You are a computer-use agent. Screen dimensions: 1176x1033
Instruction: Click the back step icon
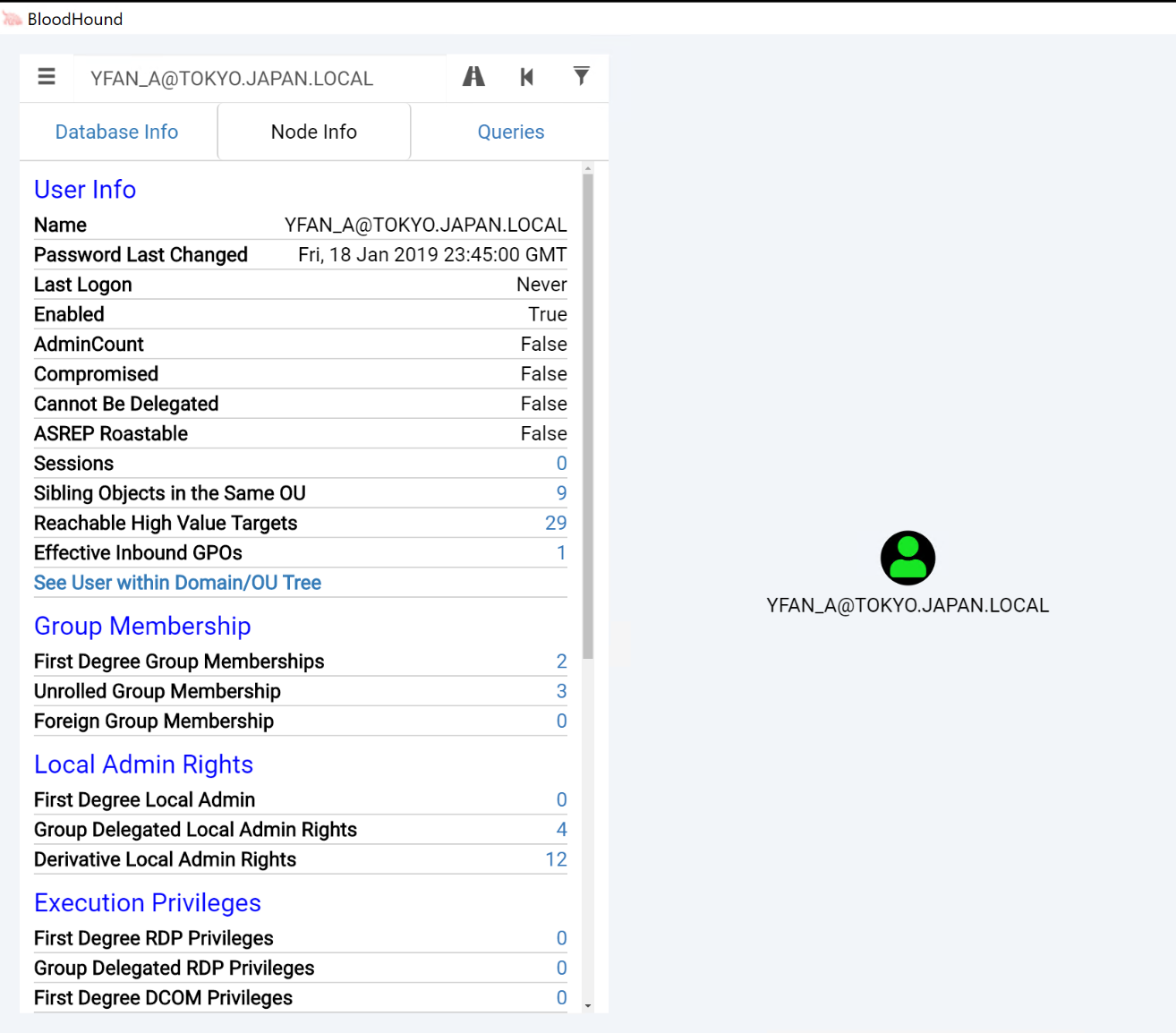527,78
